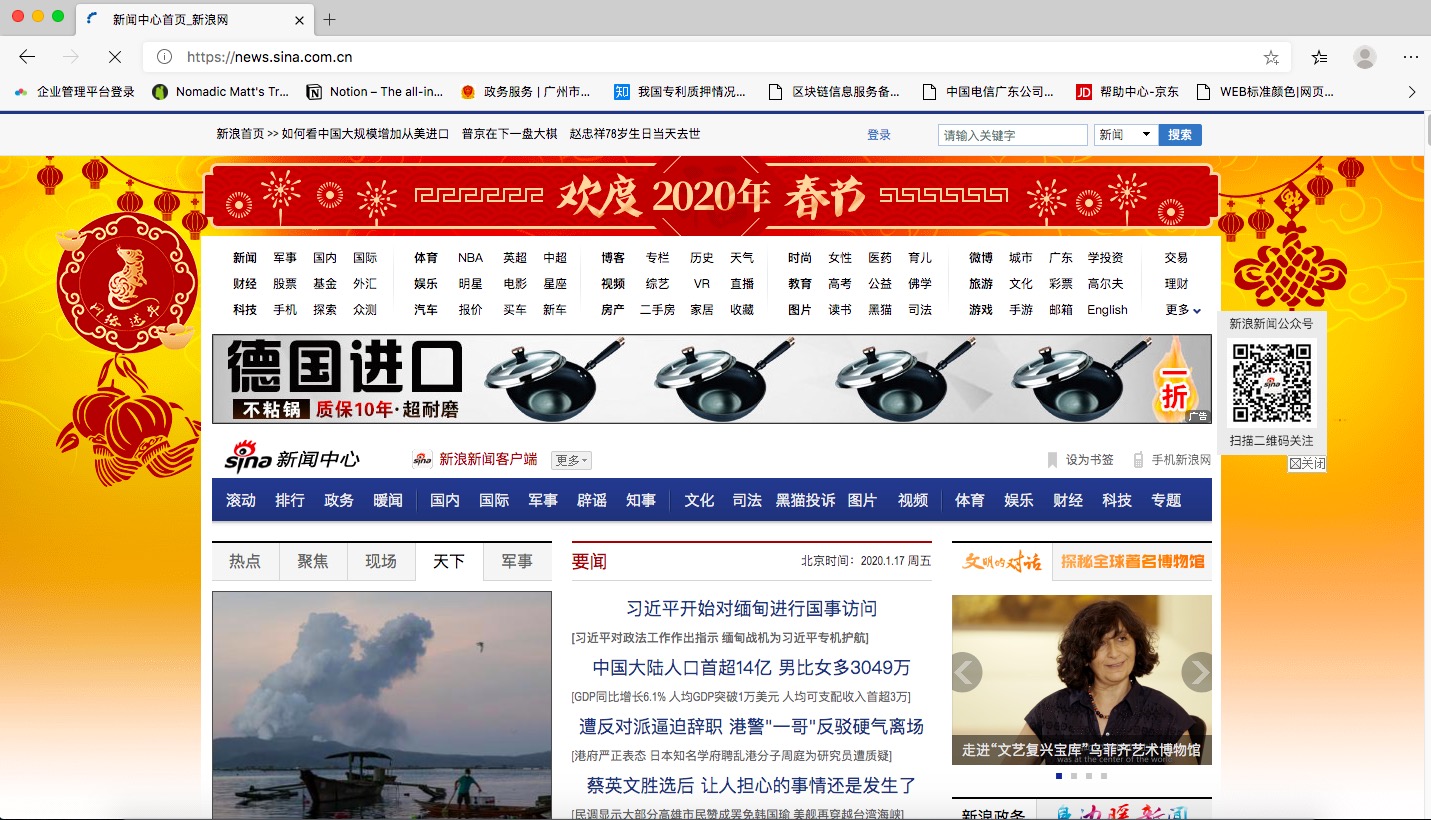The image size is (1431, 820).
Task: Open 科技 in the blue nav bar
Action: (1117, 500)
